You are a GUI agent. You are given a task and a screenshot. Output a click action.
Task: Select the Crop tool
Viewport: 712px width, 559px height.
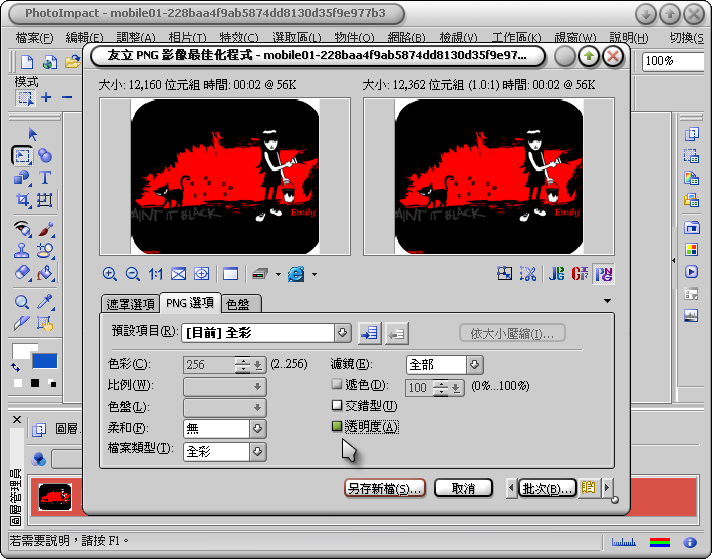point(22,200)
